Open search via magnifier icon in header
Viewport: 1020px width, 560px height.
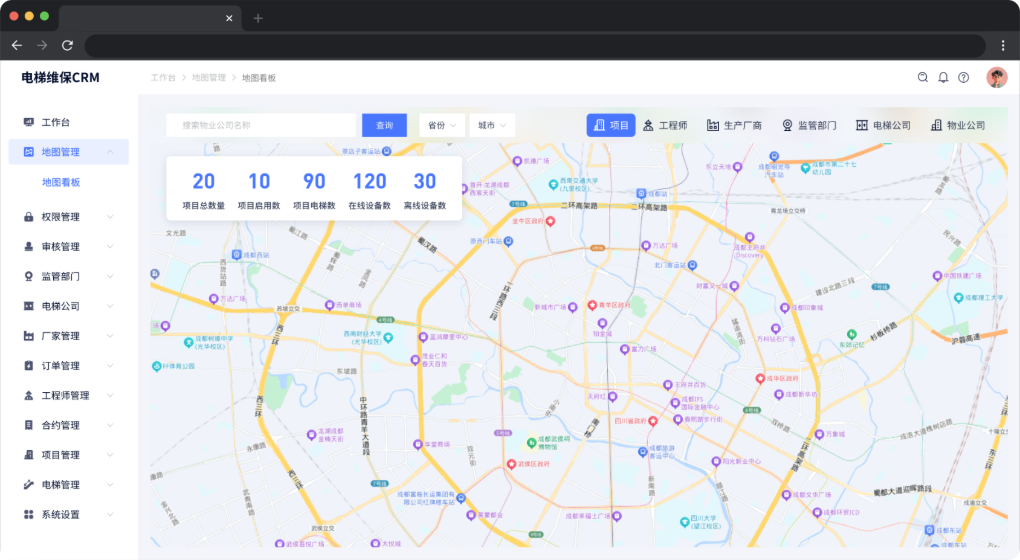tap(922, 77)
